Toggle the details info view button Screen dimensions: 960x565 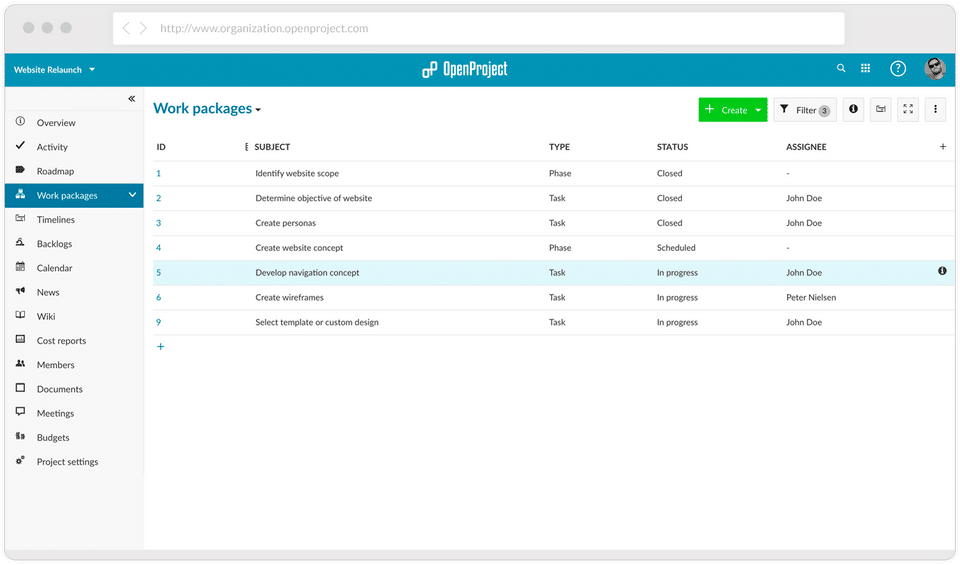click(x=853, y=110)
